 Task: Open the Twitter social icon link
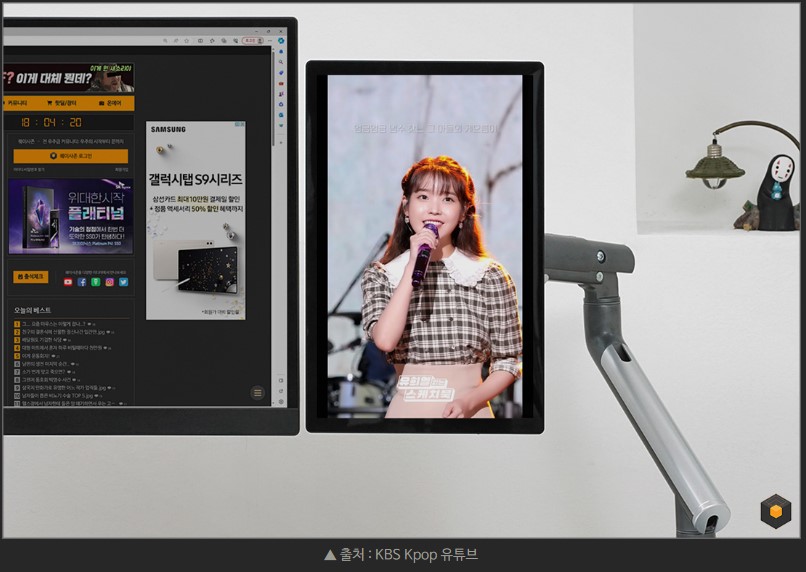124,282
